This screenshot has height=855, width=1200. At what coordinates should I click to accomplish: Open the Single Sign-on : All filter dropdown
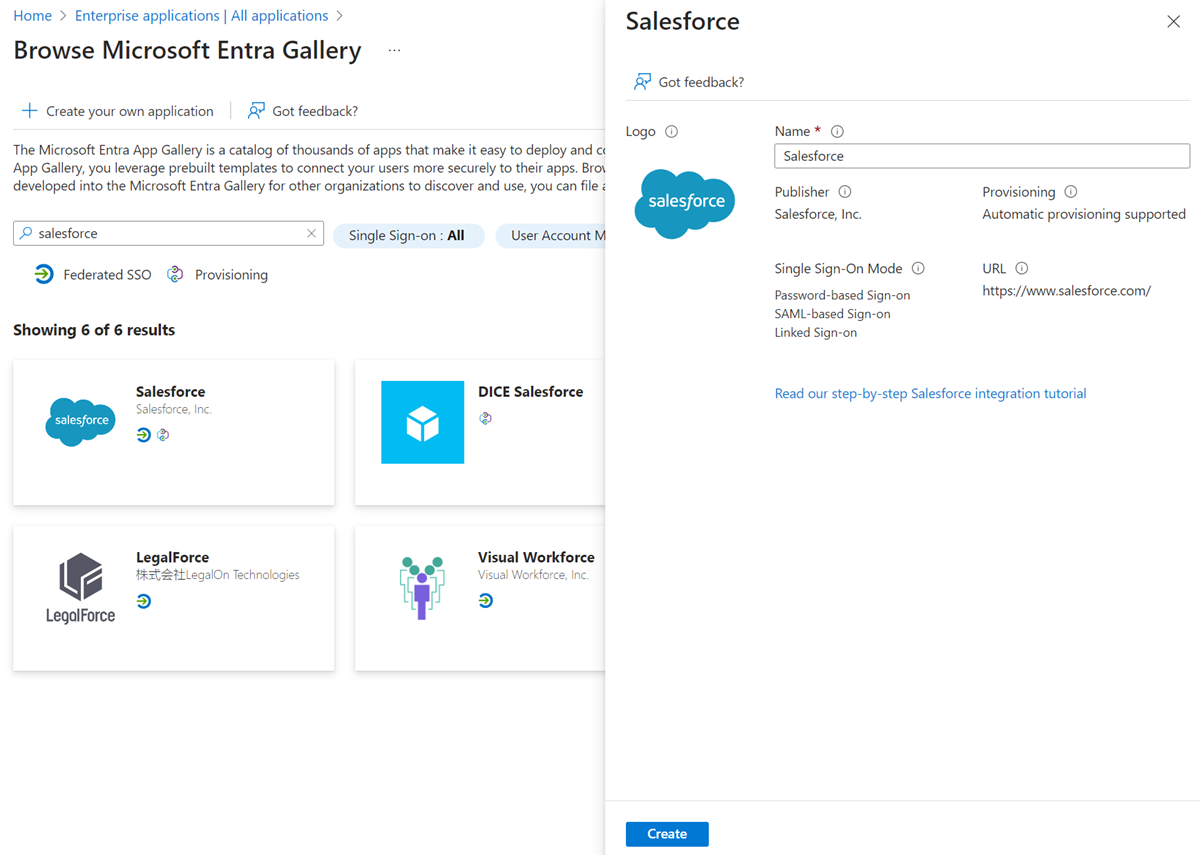coord(408,235)
